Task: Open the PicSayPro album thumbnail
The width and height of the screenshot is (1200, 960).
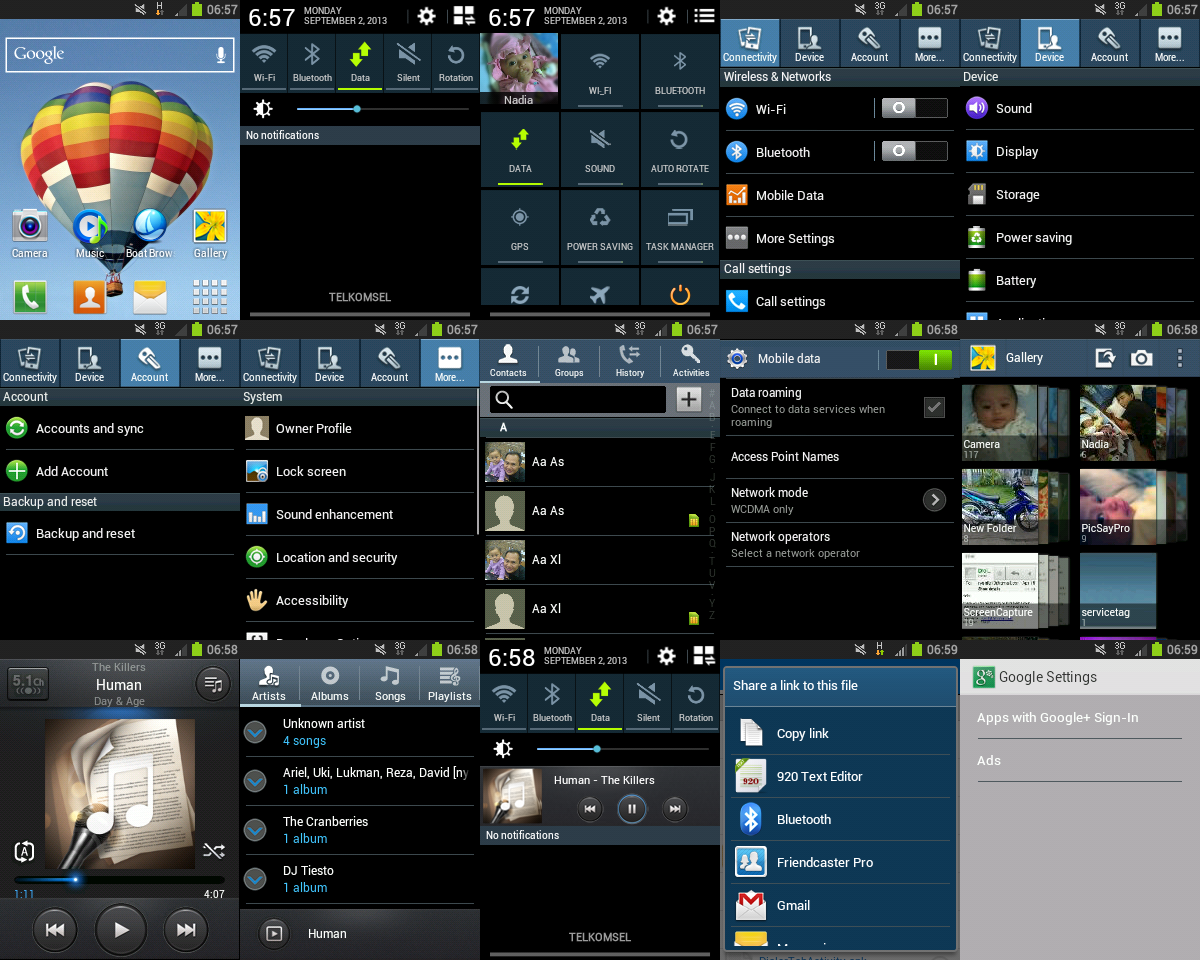Action: pos(1118,507)
